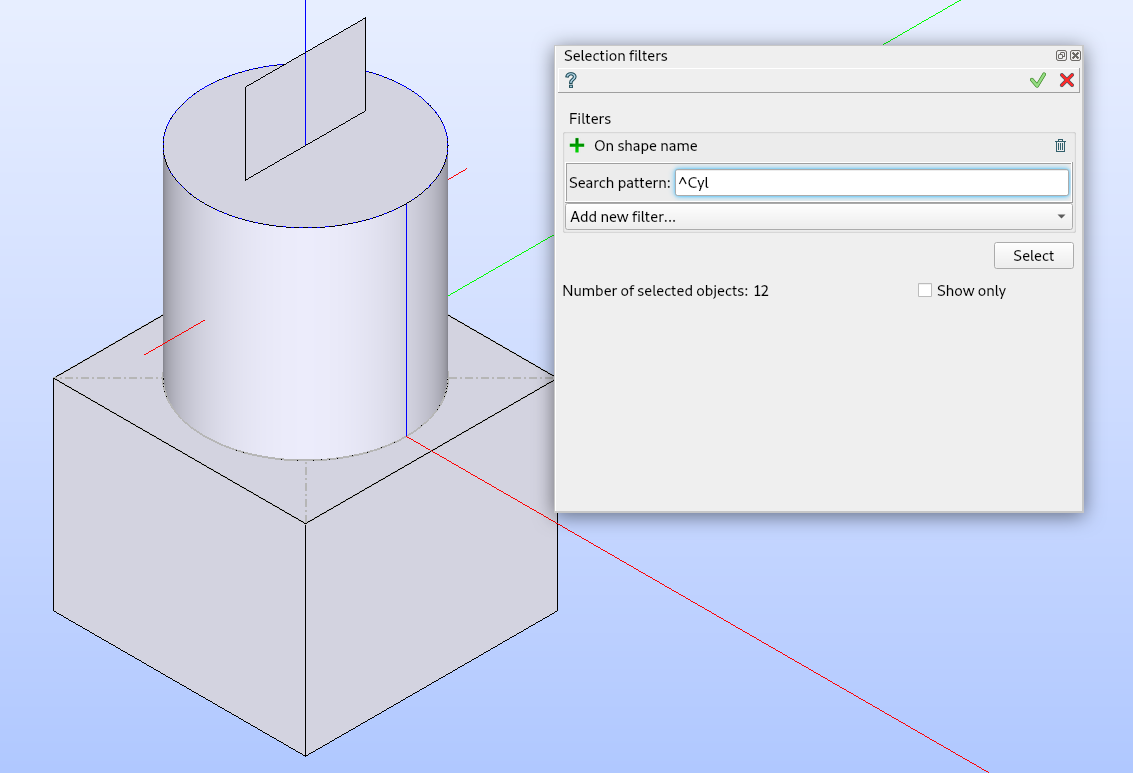Apply the selection with the green checkmark
This screenshot has width=1133, height=773.
tap(1037, 80)
